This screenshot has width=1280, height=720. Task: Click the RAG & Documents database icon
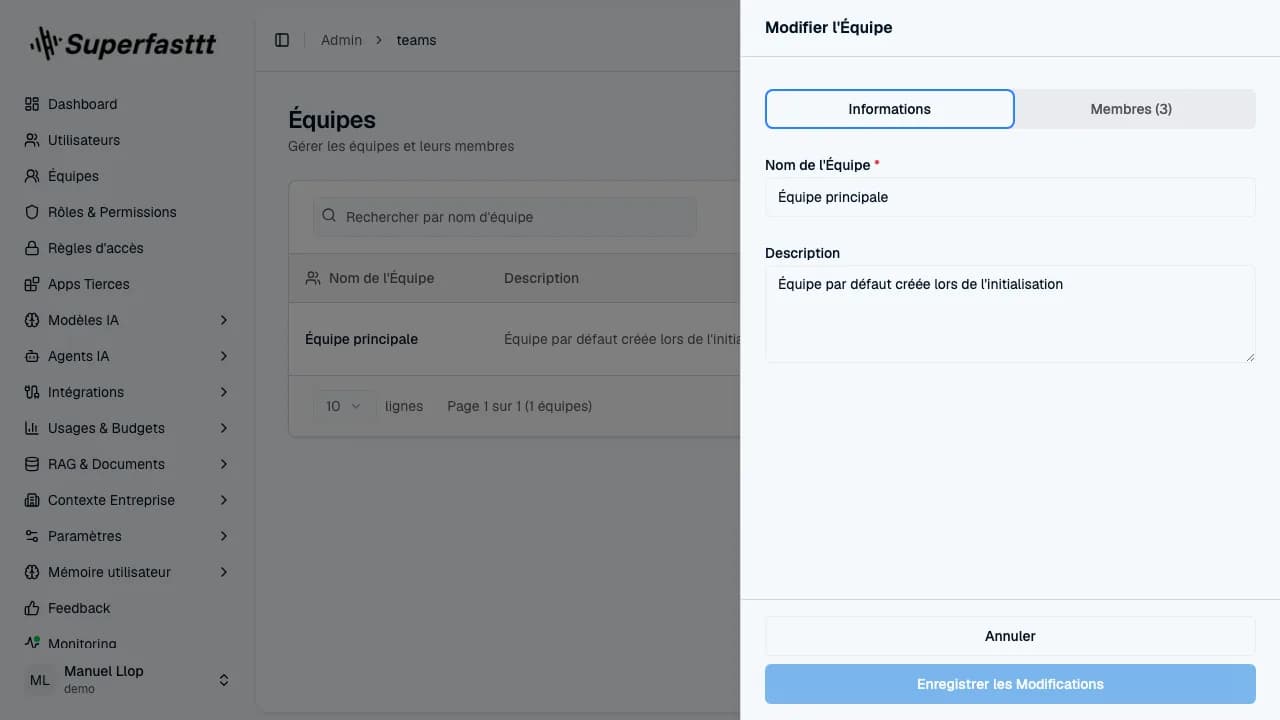tap(32, 464)
